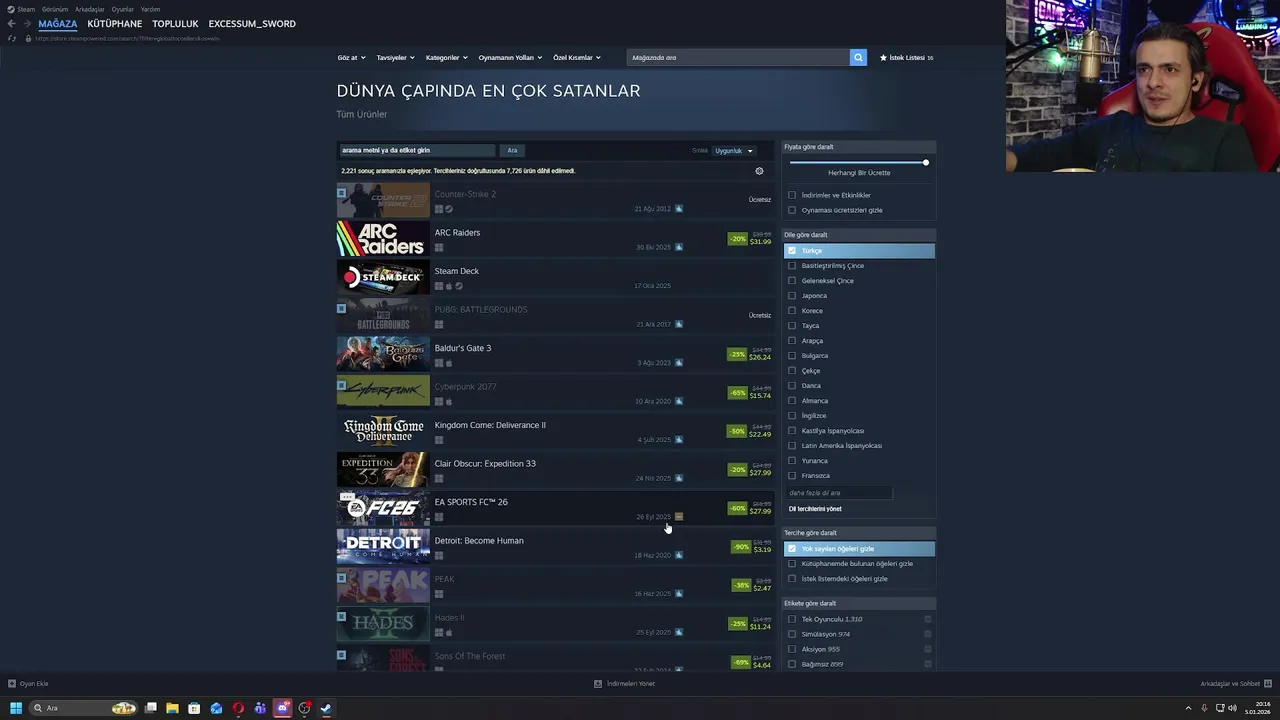Open the search preferences gear icon
Screen dimensions: 1280x720
759,171
